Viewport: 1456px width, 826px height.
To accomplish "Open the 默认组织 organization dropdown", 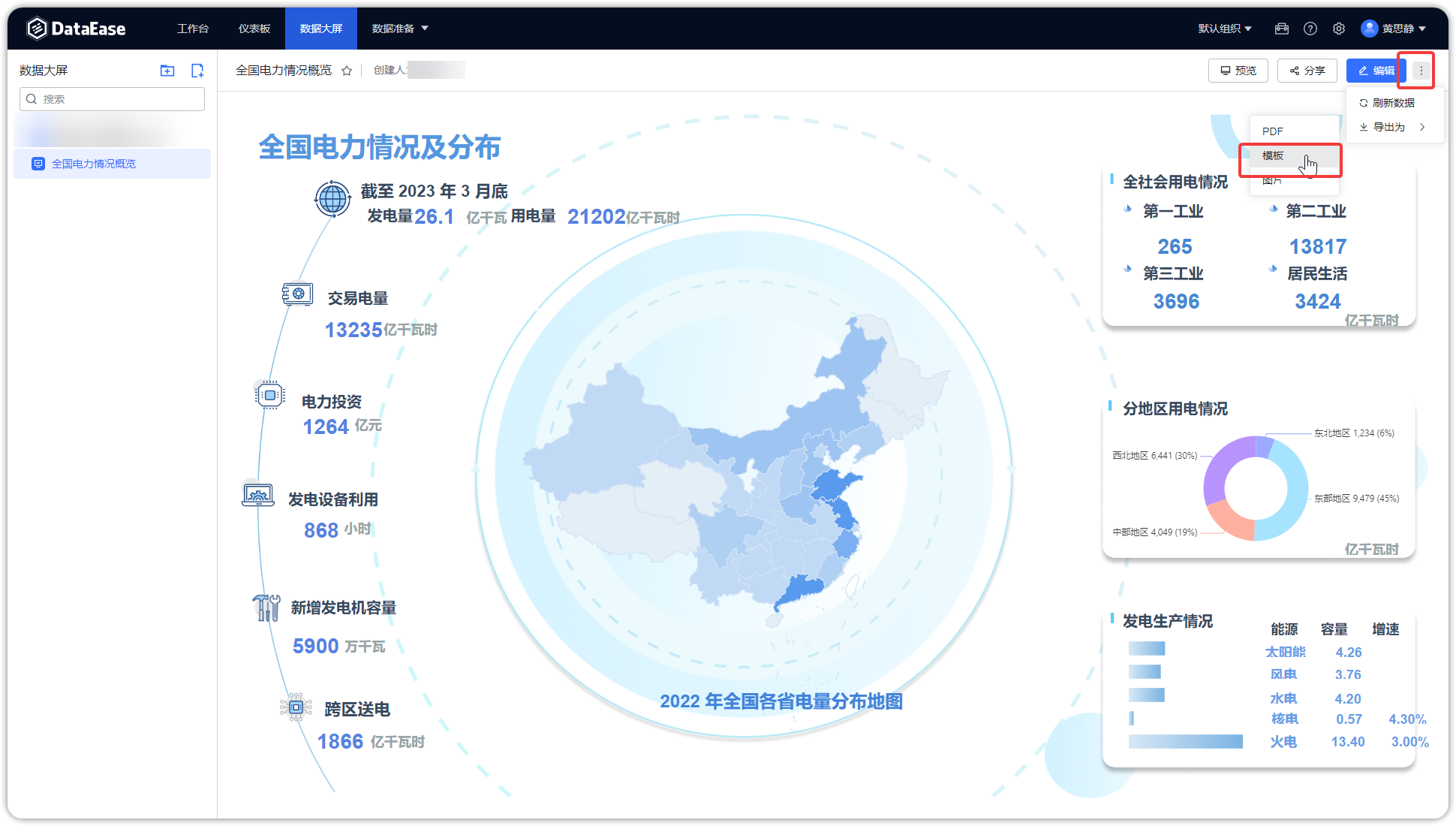I will (x=1225, y=29).
